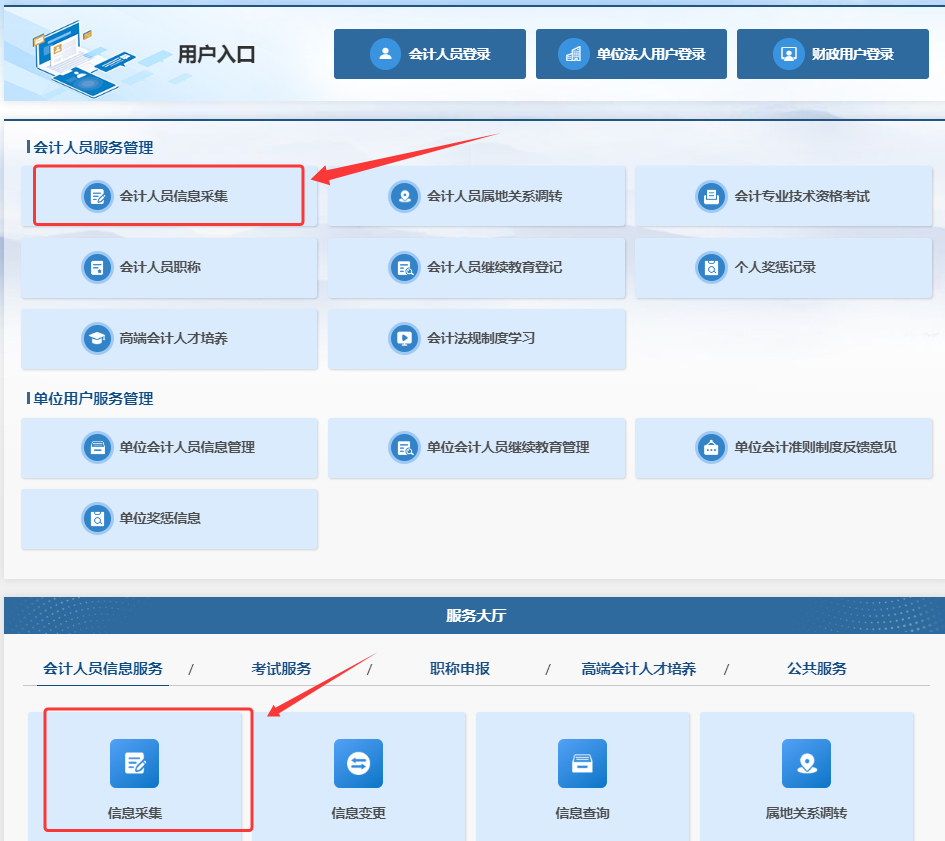The height and width of the screenshot is (841, 945).
Task: Click the 单位会计准则制度反馈意见 tile
Action: pyautogui.click(x=783, y=447)
